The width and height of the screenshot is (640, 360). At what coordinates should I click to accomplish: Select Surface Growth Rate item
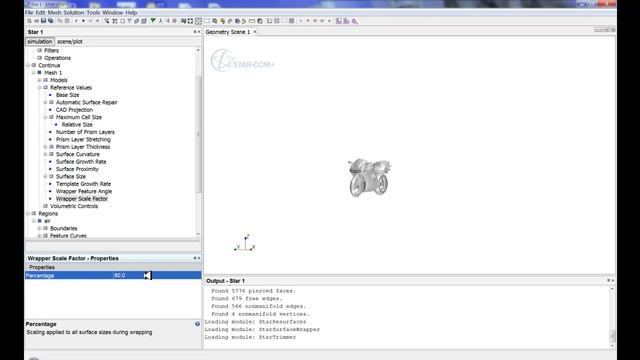[x=81, y=162]
